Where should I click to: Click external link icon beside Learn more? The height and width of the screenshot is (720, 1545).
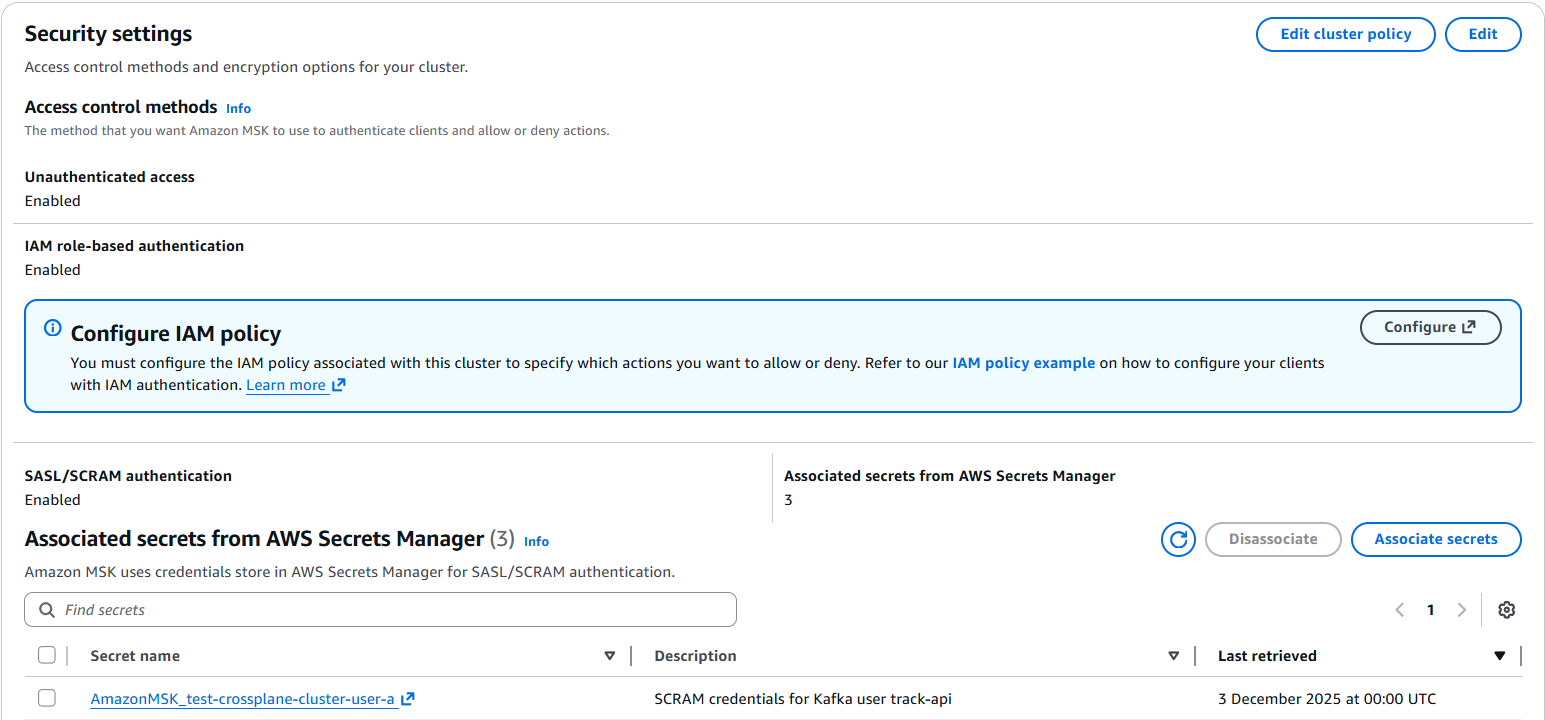(339, 386)
